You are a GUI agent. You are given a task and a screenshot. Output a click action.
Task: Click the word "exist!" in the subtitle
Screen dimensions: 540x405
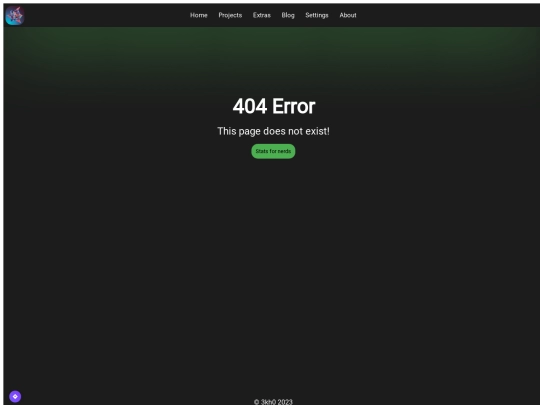(317, 131)
